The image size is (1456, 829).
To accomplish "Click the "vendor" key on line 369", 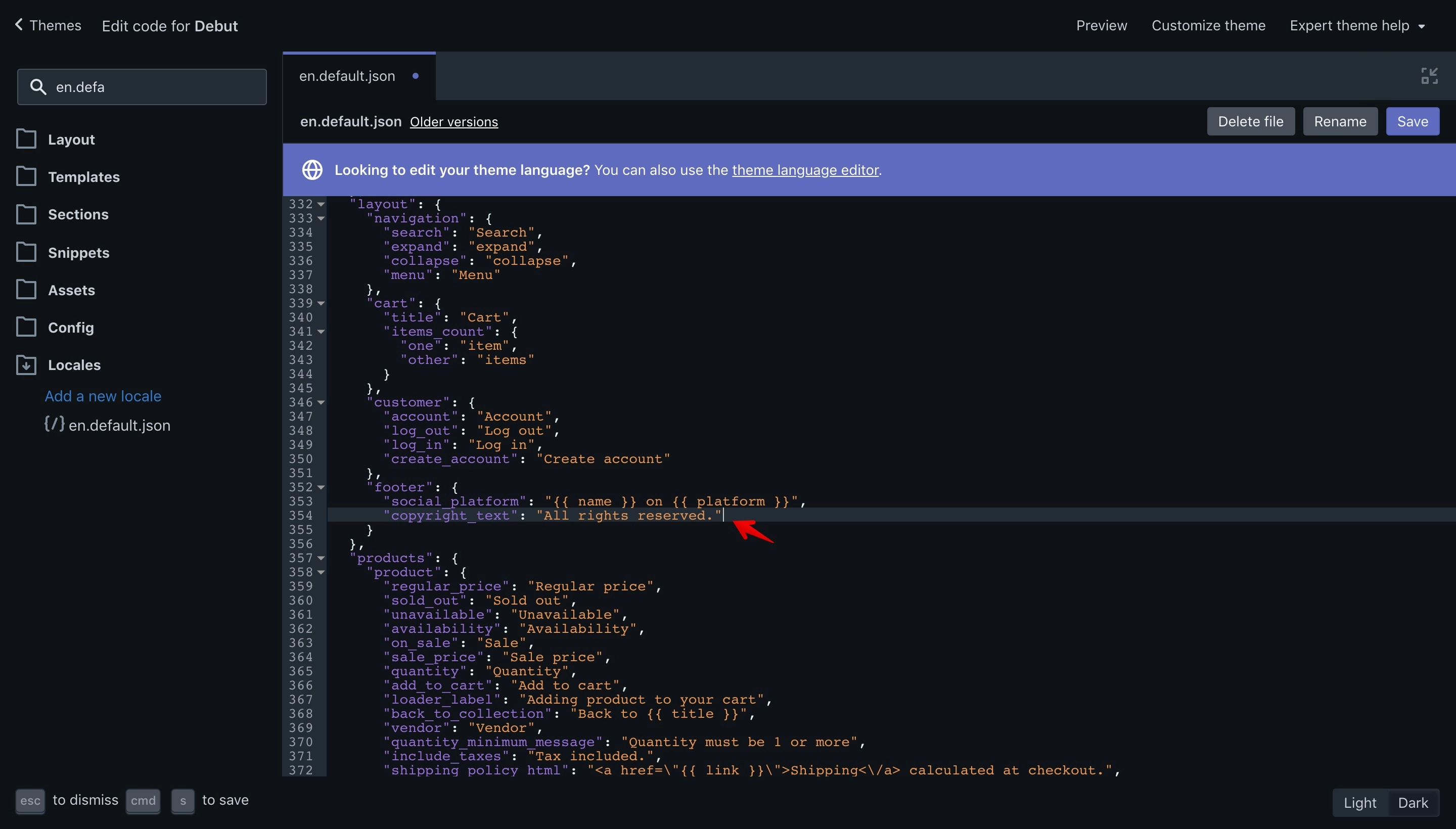I will [x=416, y=728].
